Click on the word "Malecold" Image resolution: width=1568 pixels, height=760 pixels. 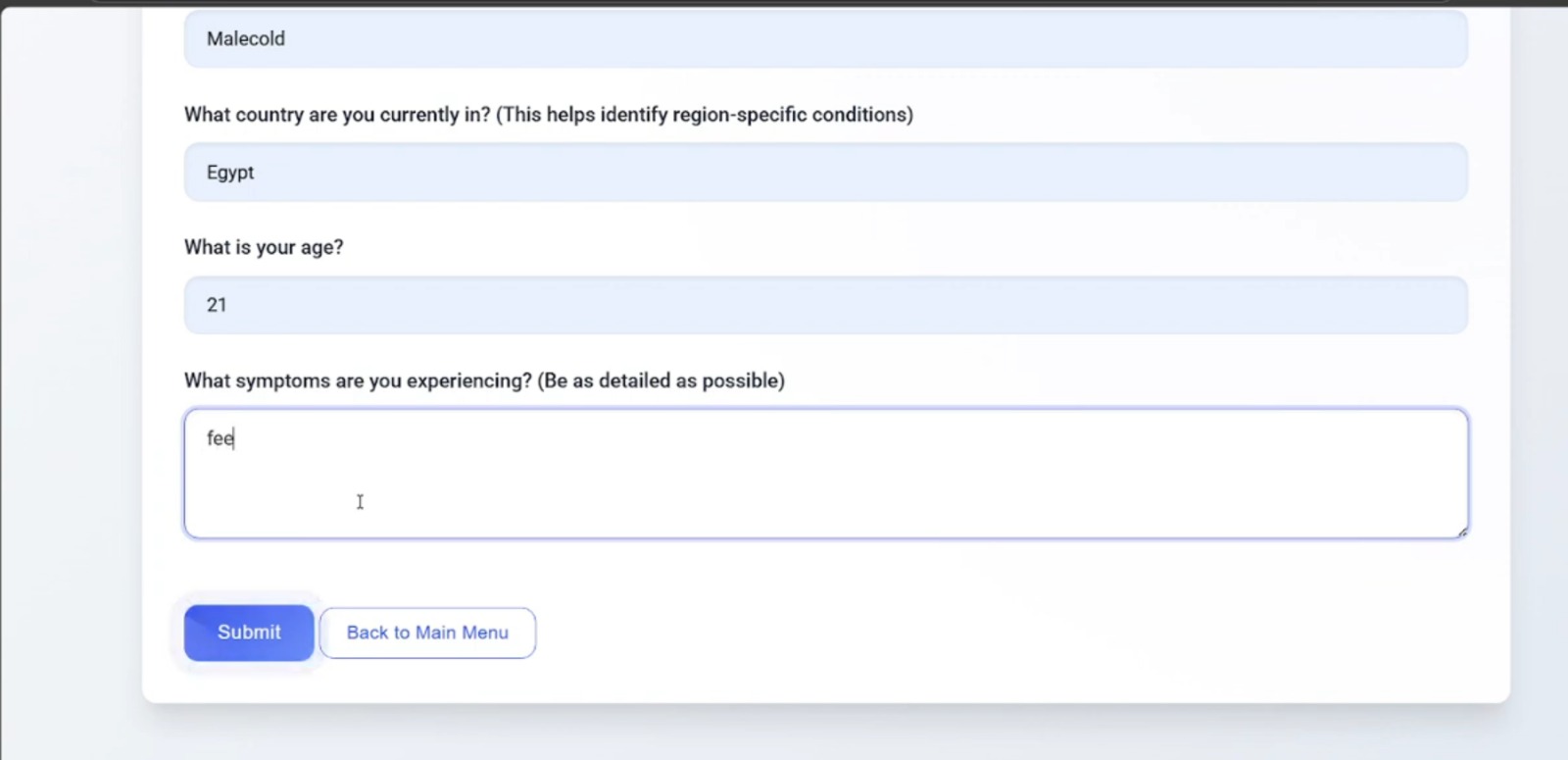tap(246, 39)
